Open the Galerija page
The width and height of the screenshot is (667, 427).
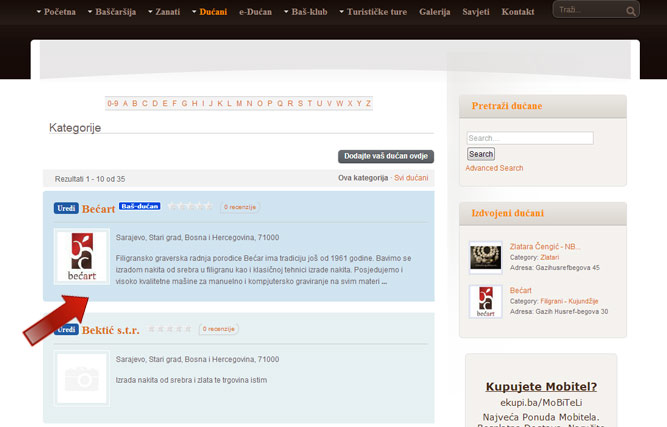tap(434, 12)
